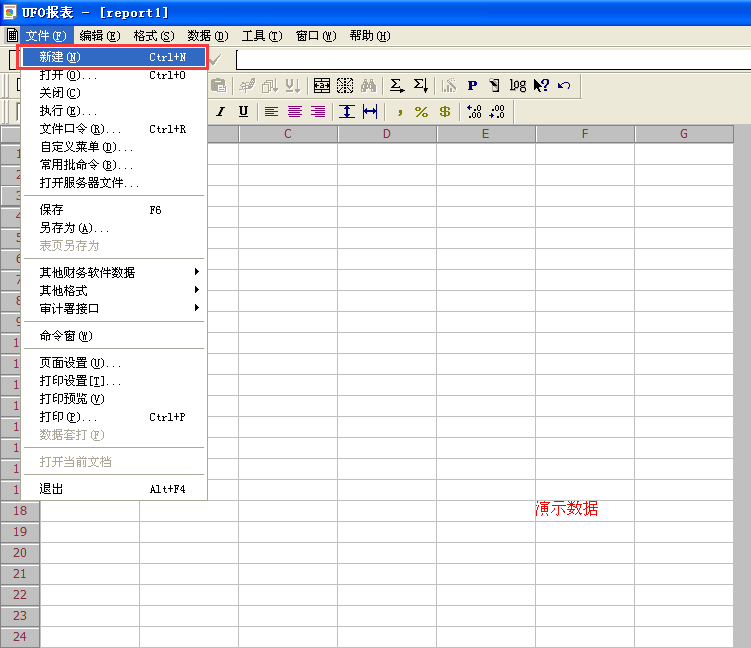Image resolution: width=751 pixels, height=648 pixels.
Task: Select 执行(E)... menu entry
Action: [x=114, y=111]
